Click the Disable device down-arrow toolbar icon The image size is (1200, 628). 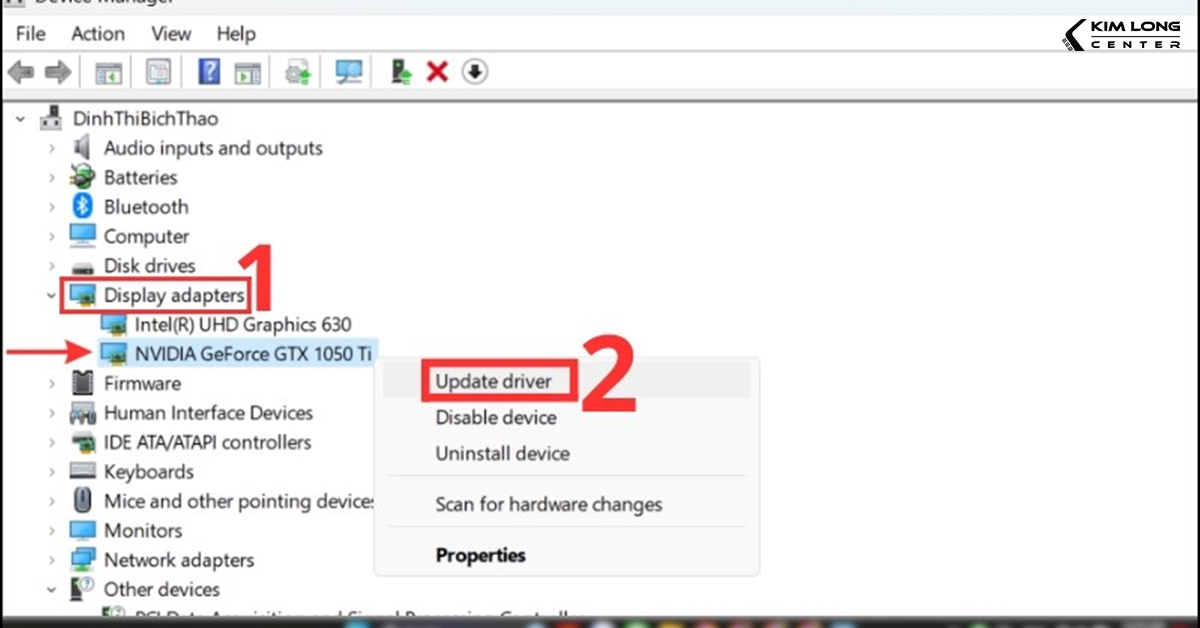click(x=474, y=71)
